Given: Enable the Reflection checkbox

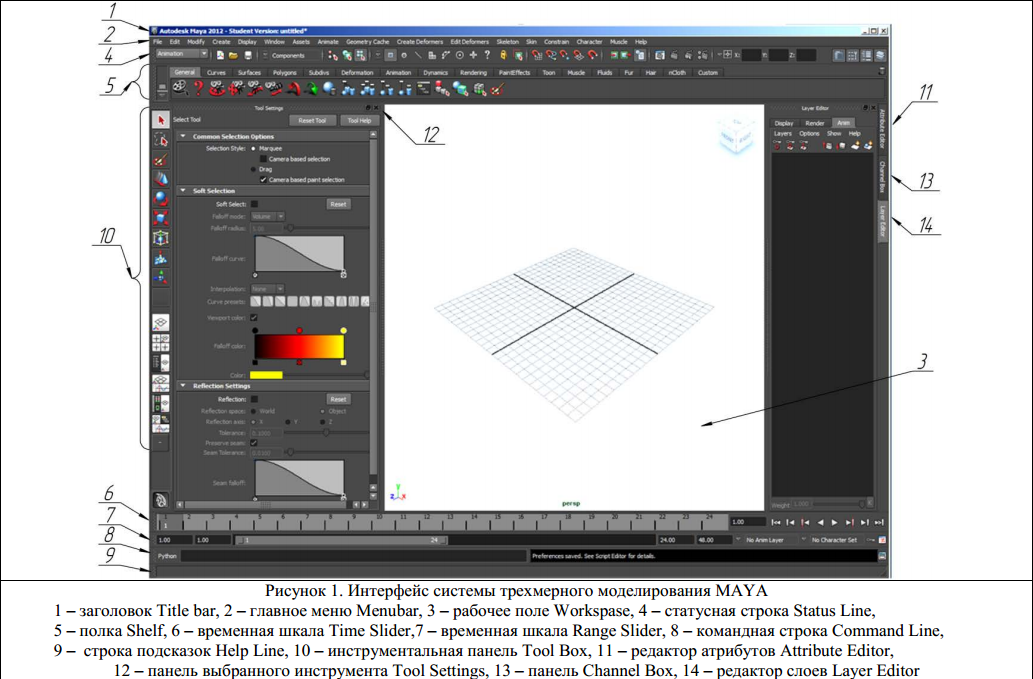Looking at the screenshot, I should click(254, 399).
